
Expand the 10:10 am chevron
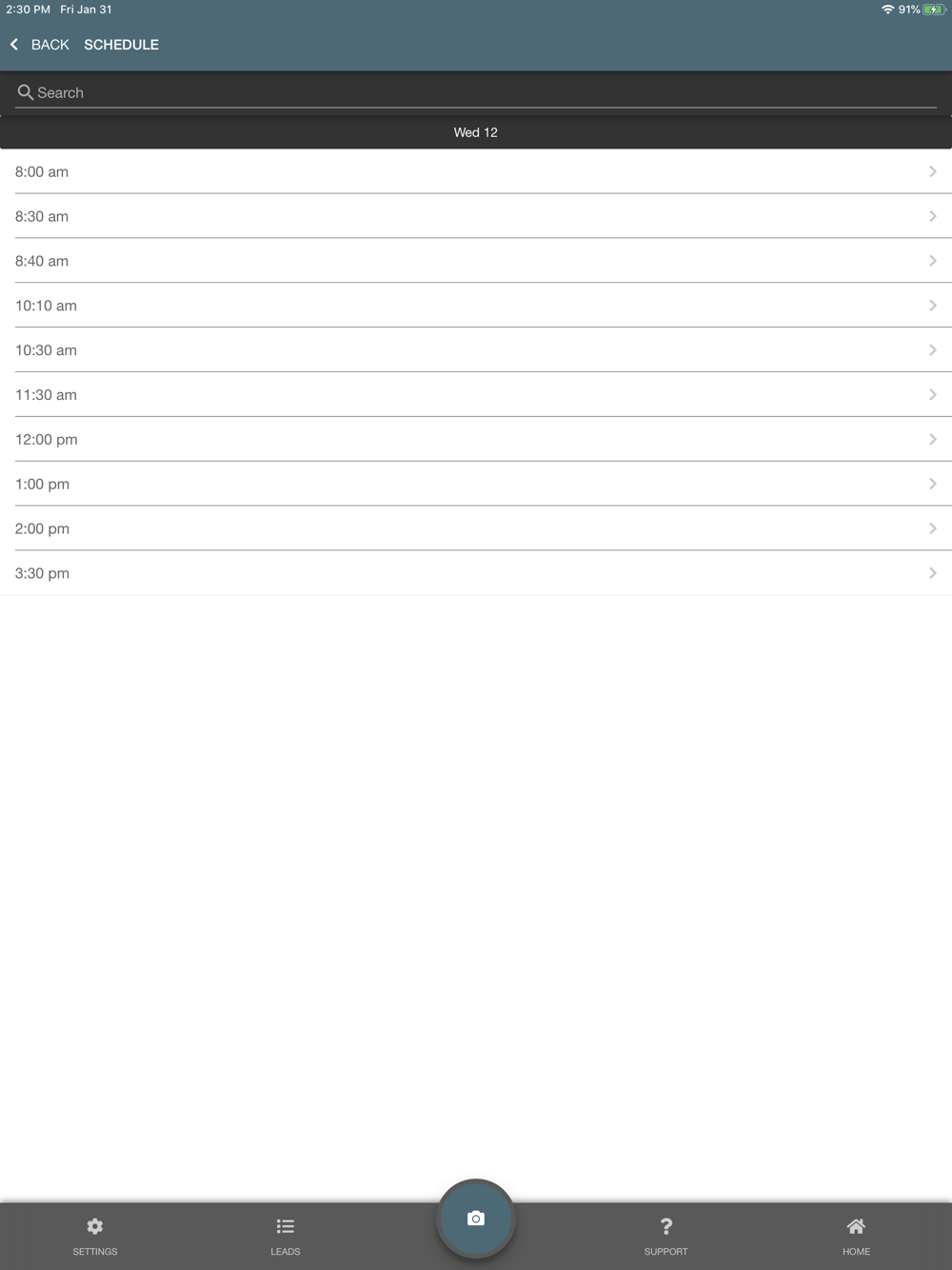[933, 306]
